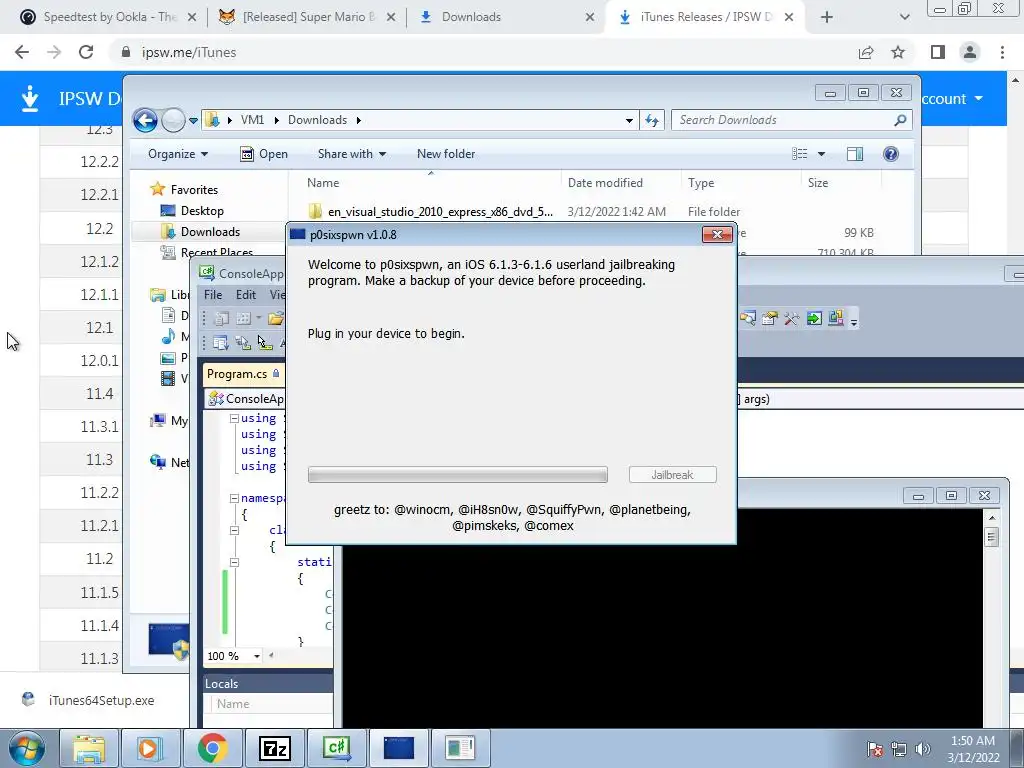Open the view options dropdown arrow
1024x768 pixels.
tap(822, 154)
